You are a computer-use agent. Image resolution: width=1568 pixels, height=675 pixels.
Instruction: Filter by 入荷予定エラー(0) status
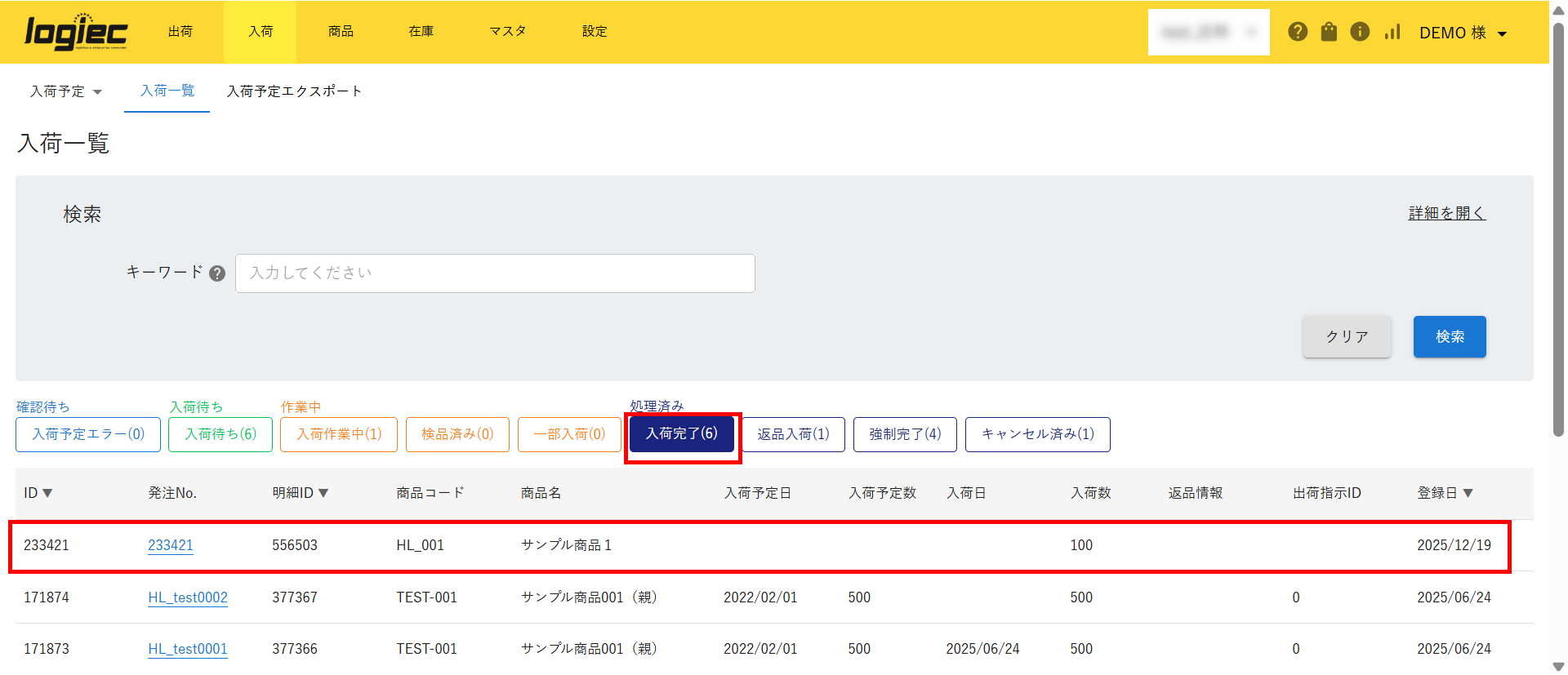point(88,434)
